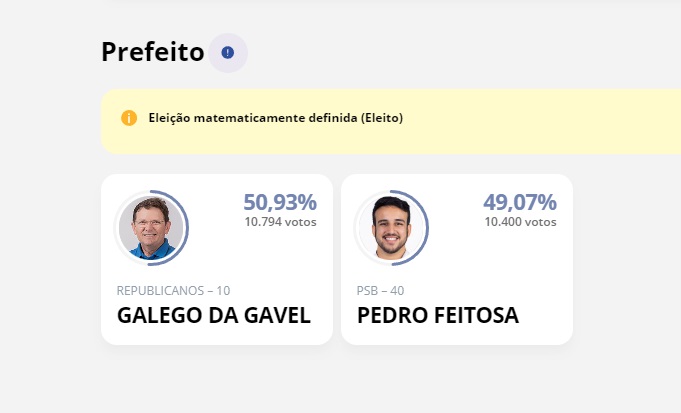681x413 pixels.
Task: Click the Prefeito section heading
Action: click(152, 52)
